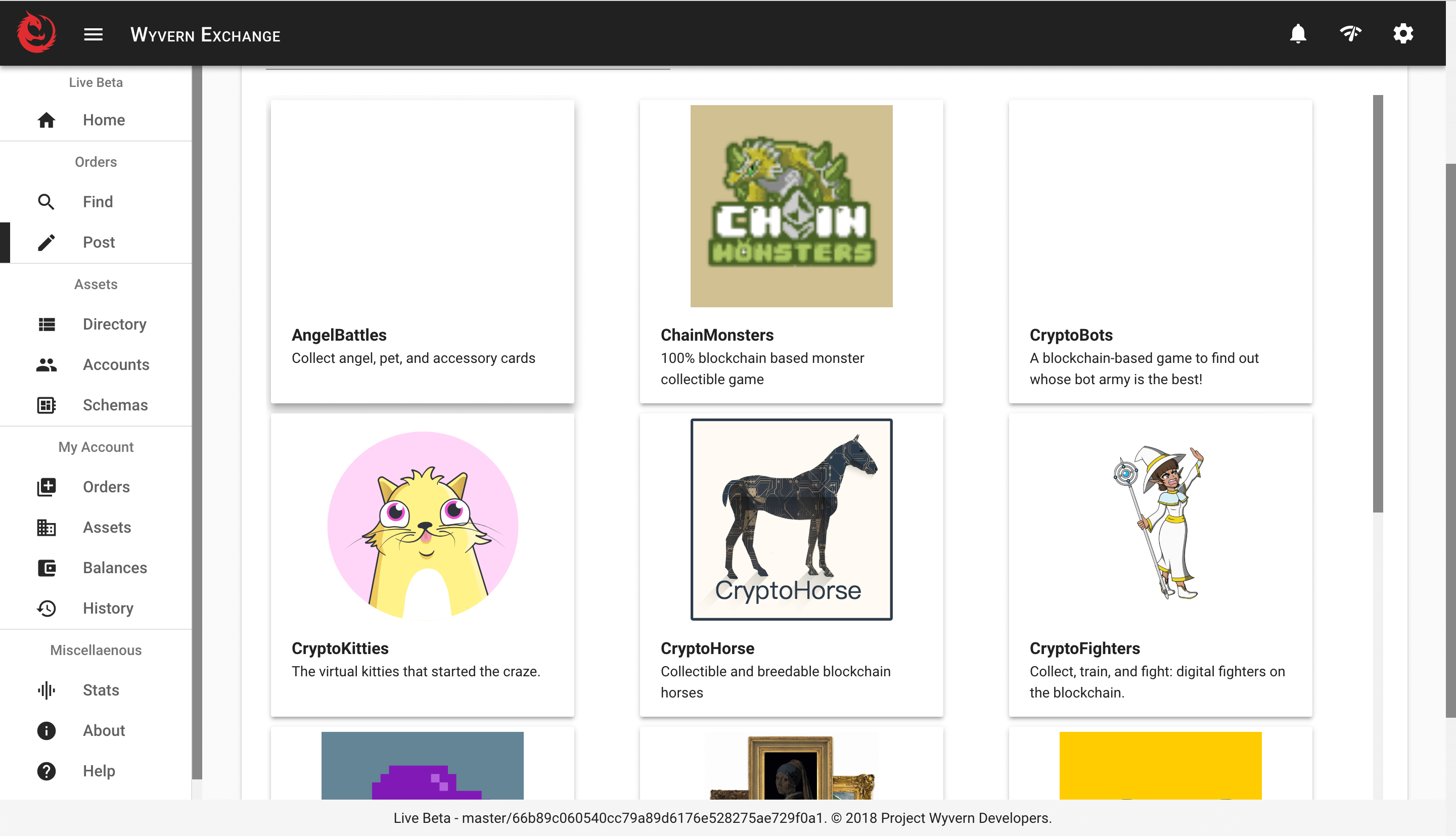
Task: Click the Accounts people icon
Action: click(47, 364)
